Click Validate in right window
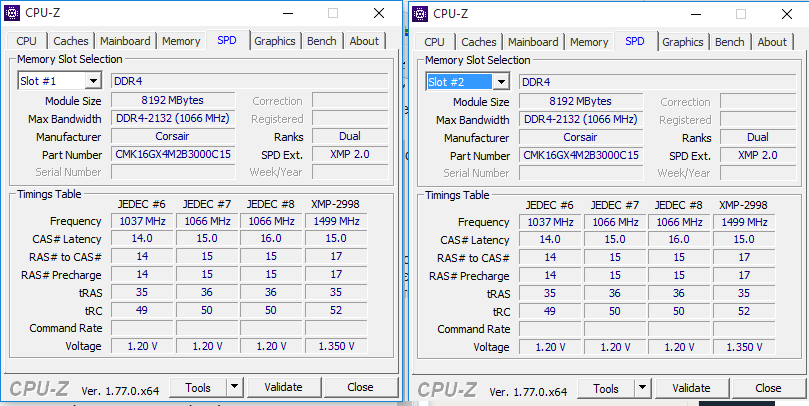This screenshot has width=809, height=406. click(691, 388)
